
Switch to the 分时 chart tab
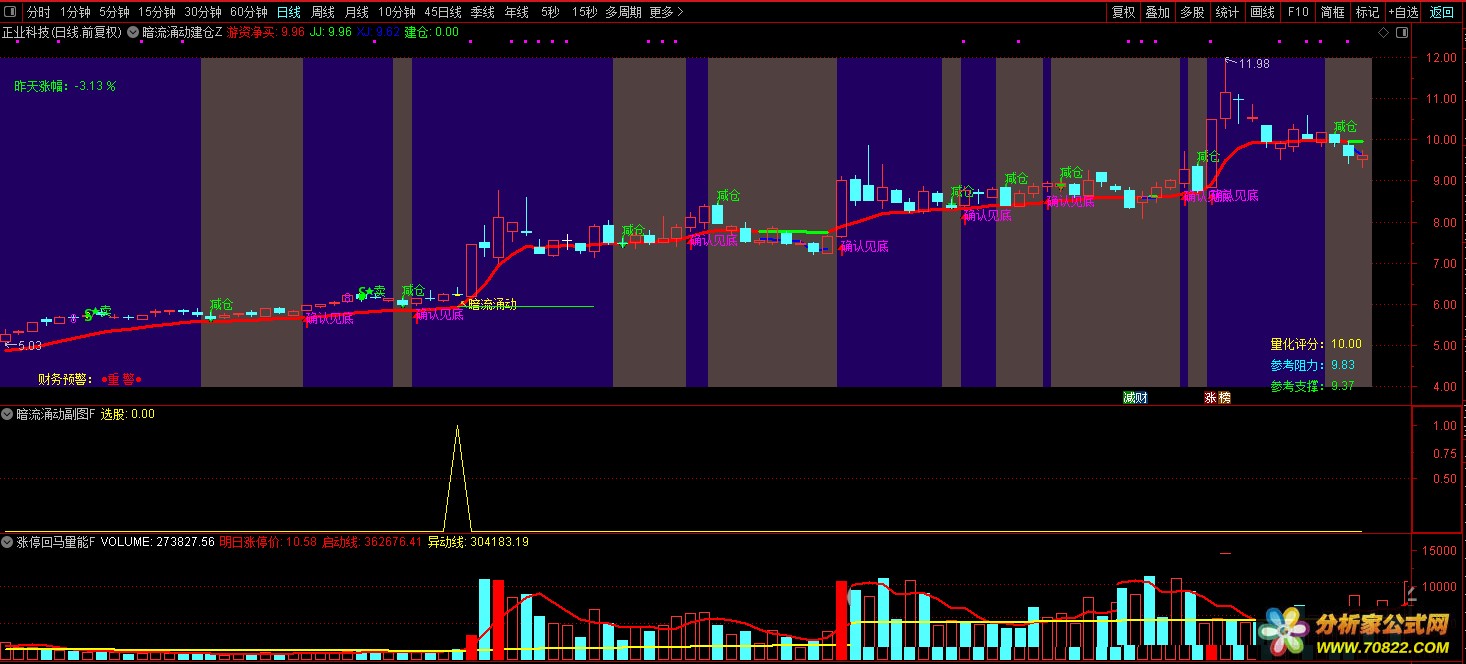coord(38,12)
